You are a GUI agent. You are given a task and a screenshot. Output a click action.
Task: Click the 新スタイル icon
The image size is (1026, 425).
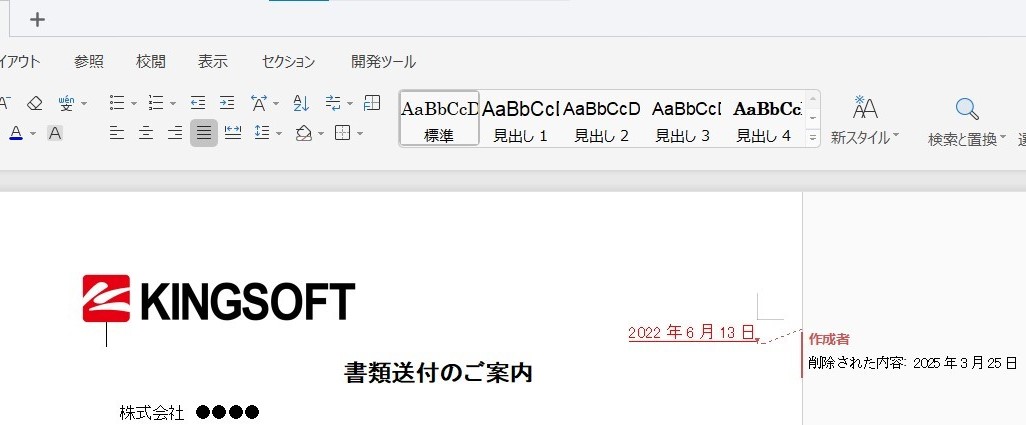click(x=865, y=108)
